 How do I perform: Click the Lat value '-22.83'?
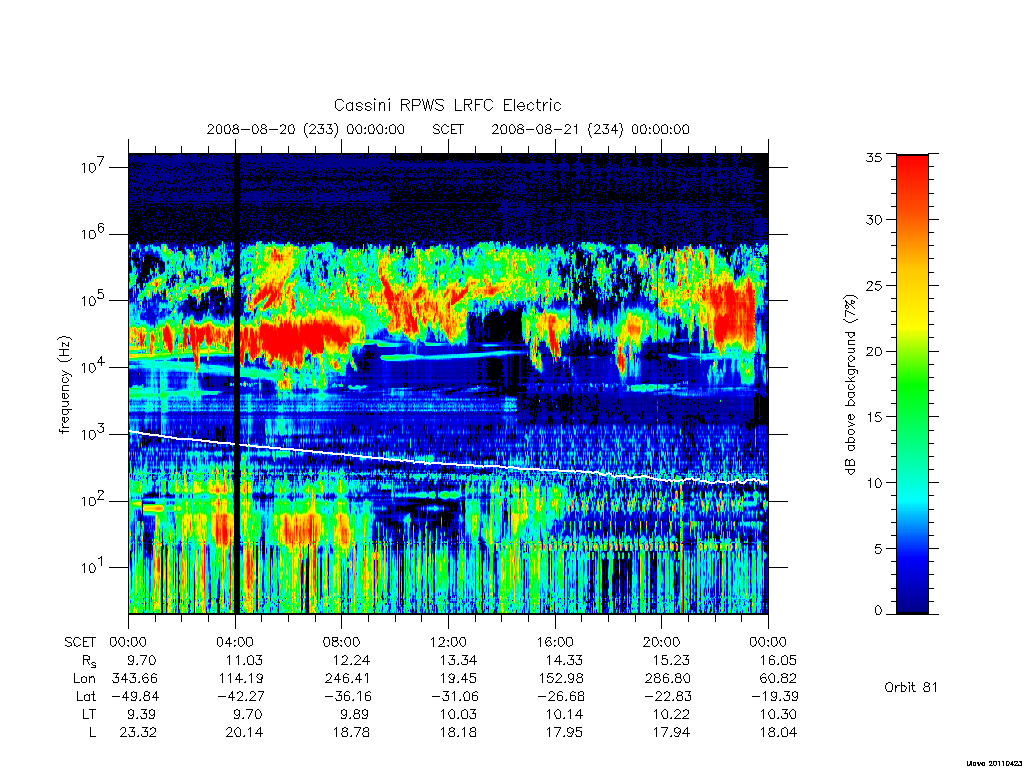667,697
